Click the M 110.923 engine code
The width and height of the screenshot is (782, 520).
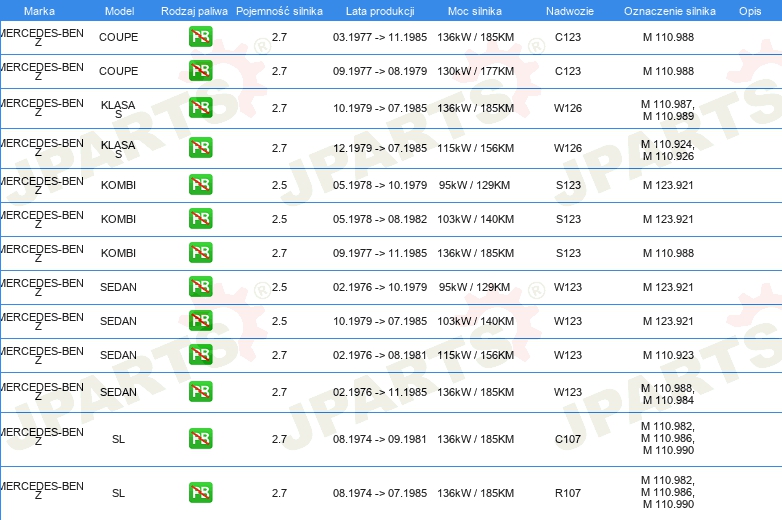point(668,355)
